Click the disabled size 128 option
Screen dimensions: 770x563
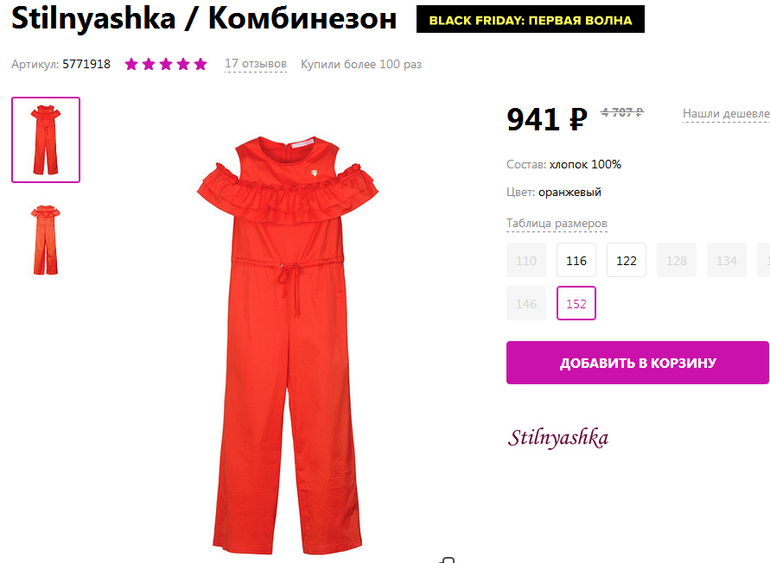(x=676, y=260)
